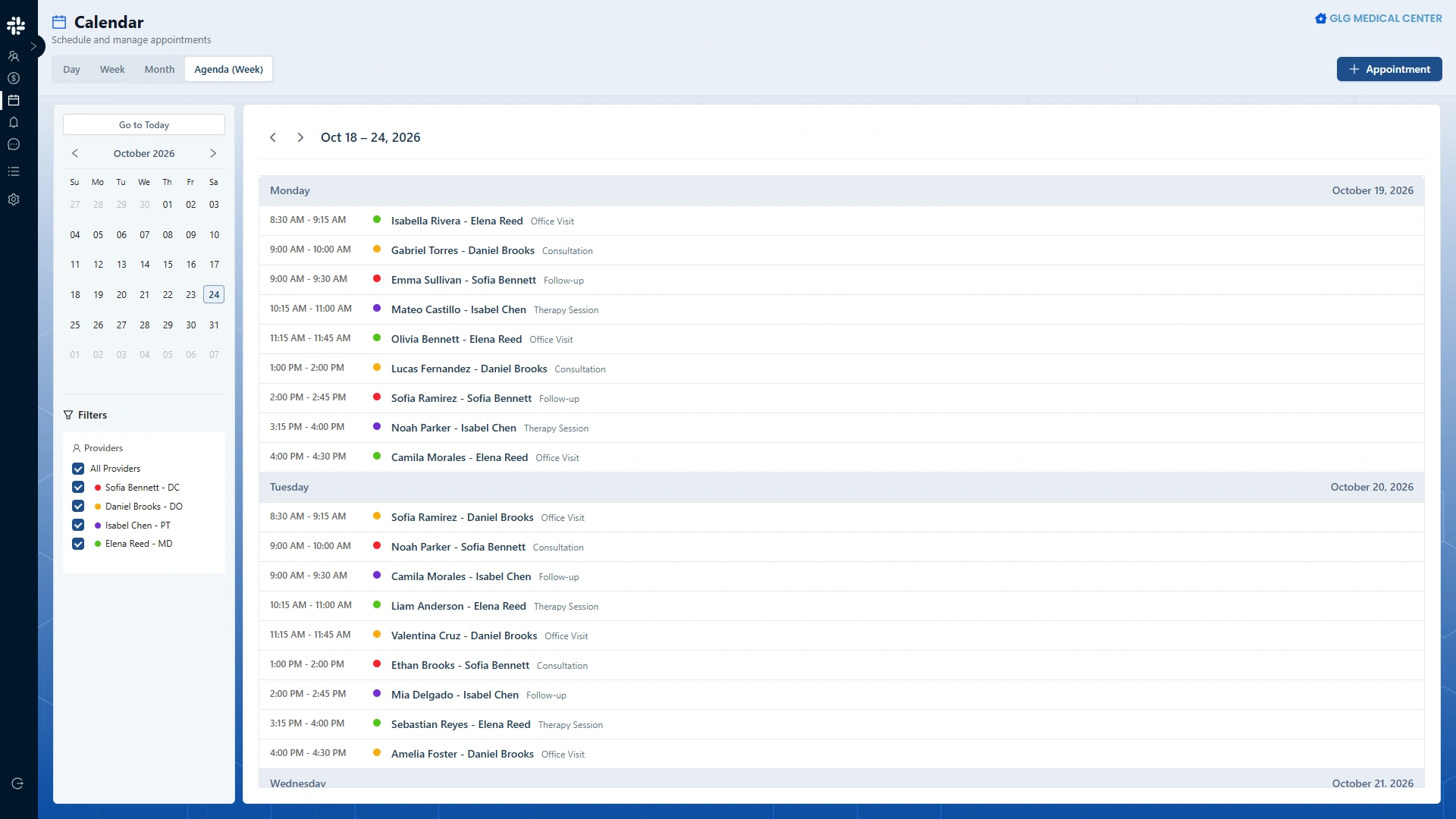Open the patients icon in sidebar
Viewport: 1456px width, 819px height.
(14, 56)
